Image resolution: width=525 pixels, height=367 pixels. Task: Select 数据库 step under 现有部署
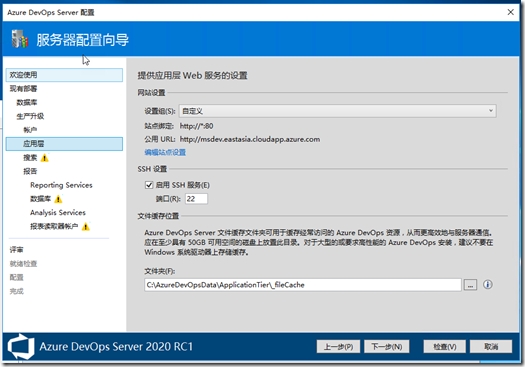[27, 102]
